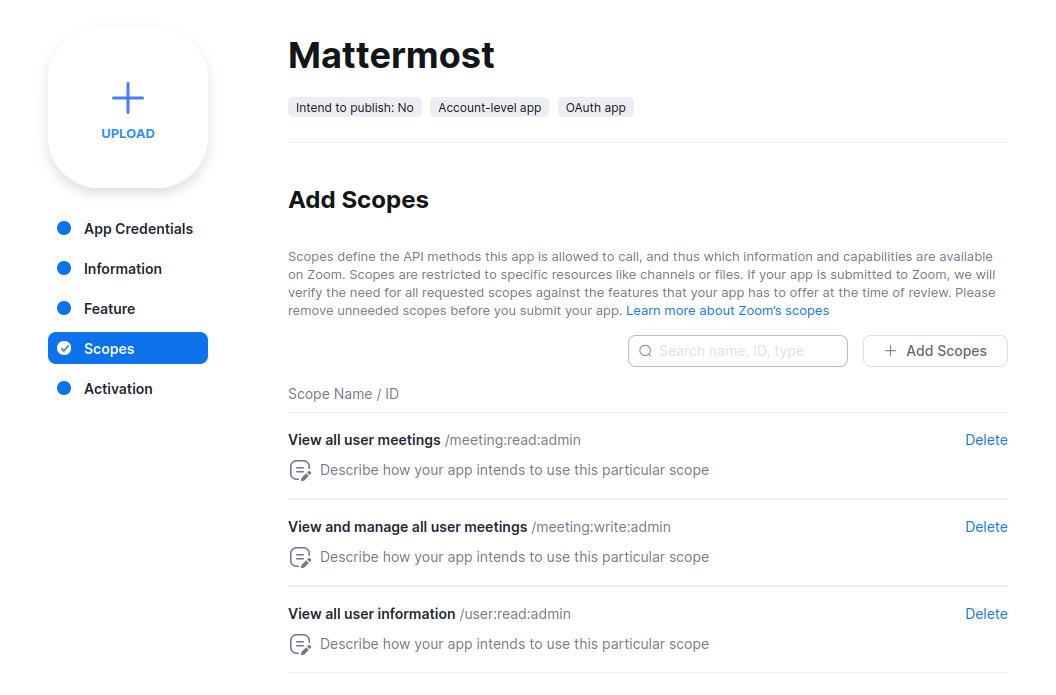Delete the View and manage all user meetings scope
Viewport: 1056px width, 695px height.
point(986,527)
